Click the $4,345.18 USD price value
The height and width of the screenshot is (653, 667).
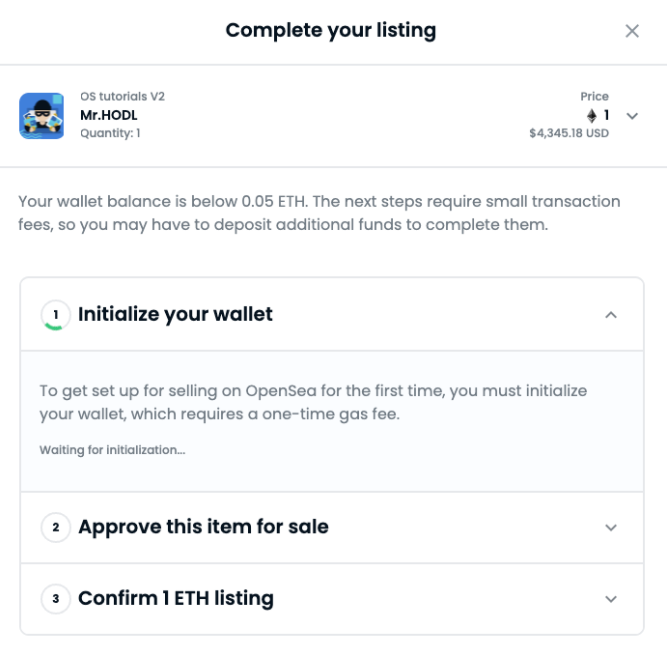coord(568,133)
